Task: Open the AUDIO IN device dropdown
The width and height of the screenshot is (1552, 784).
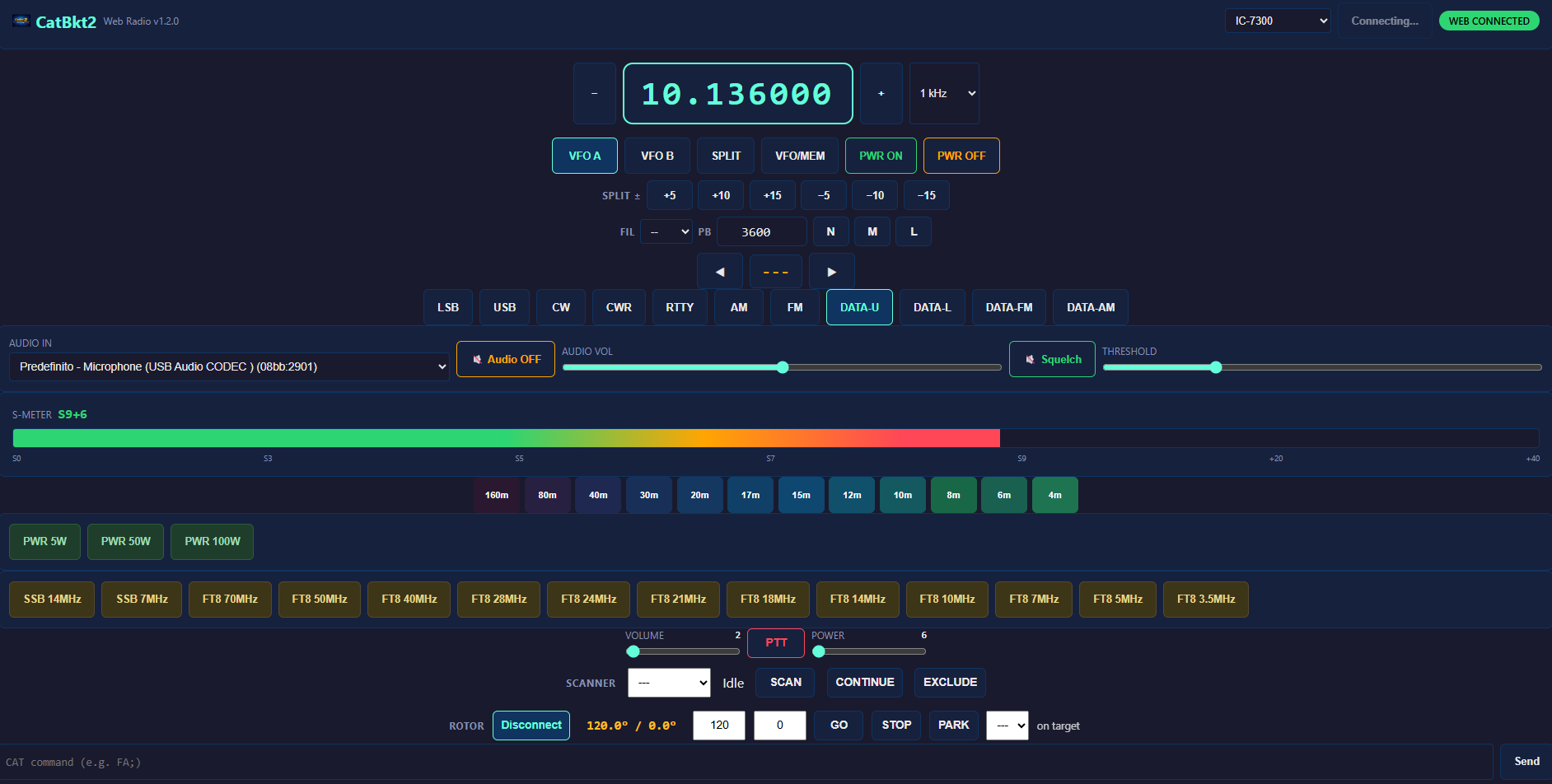Action: point(229,366)
